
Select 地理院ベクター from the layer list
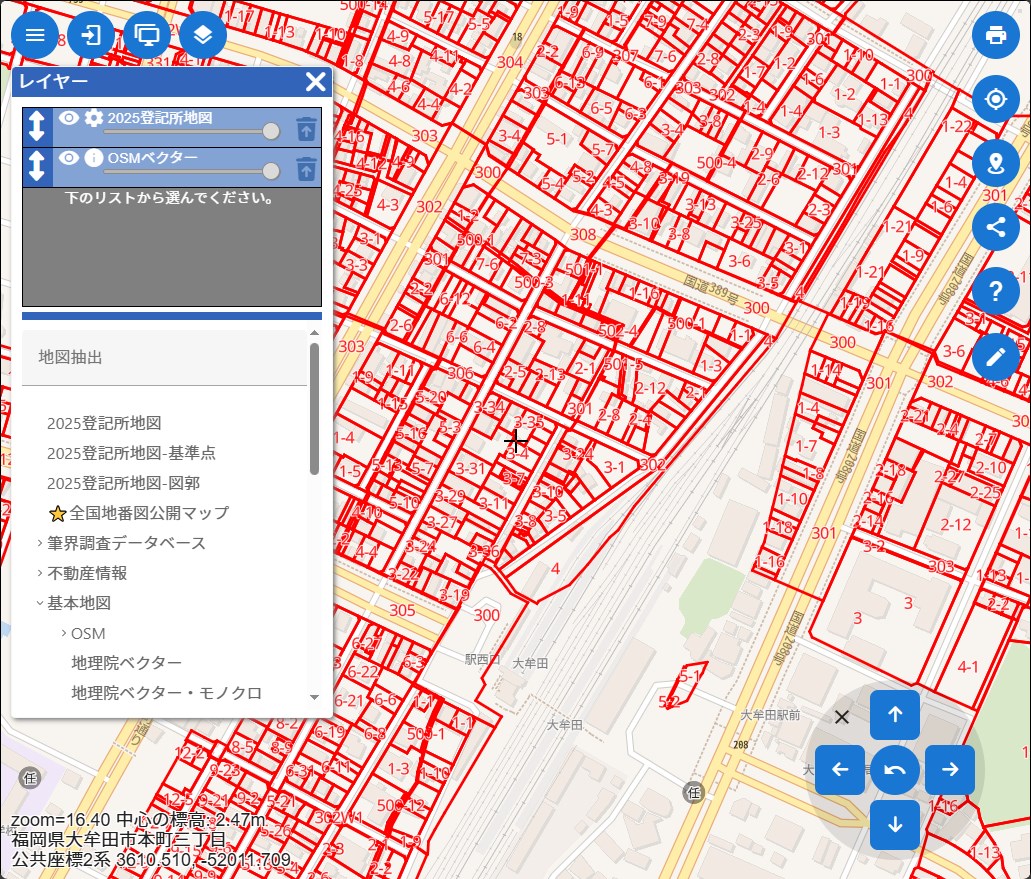click(x=126, y=663)
